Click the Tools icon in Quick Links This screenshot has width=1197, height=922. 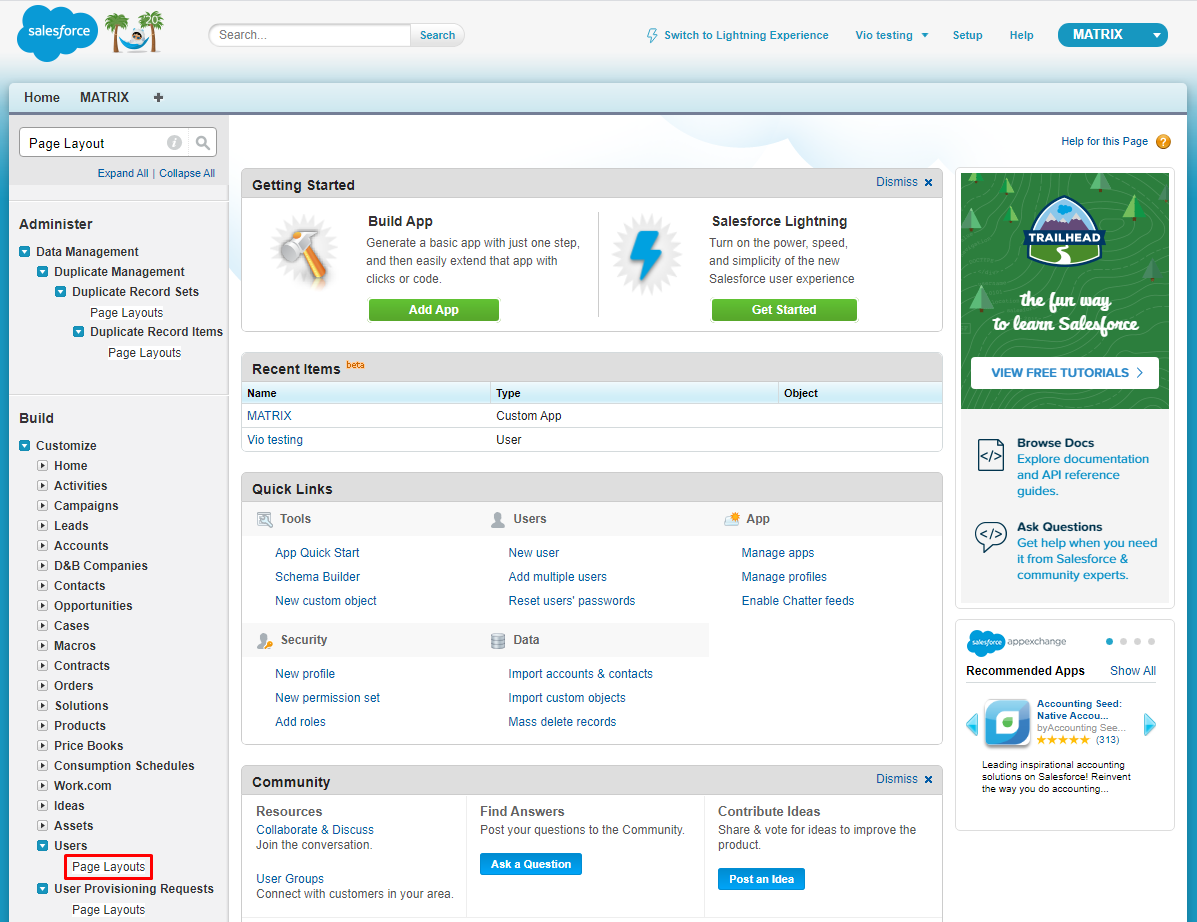(264, 519)
